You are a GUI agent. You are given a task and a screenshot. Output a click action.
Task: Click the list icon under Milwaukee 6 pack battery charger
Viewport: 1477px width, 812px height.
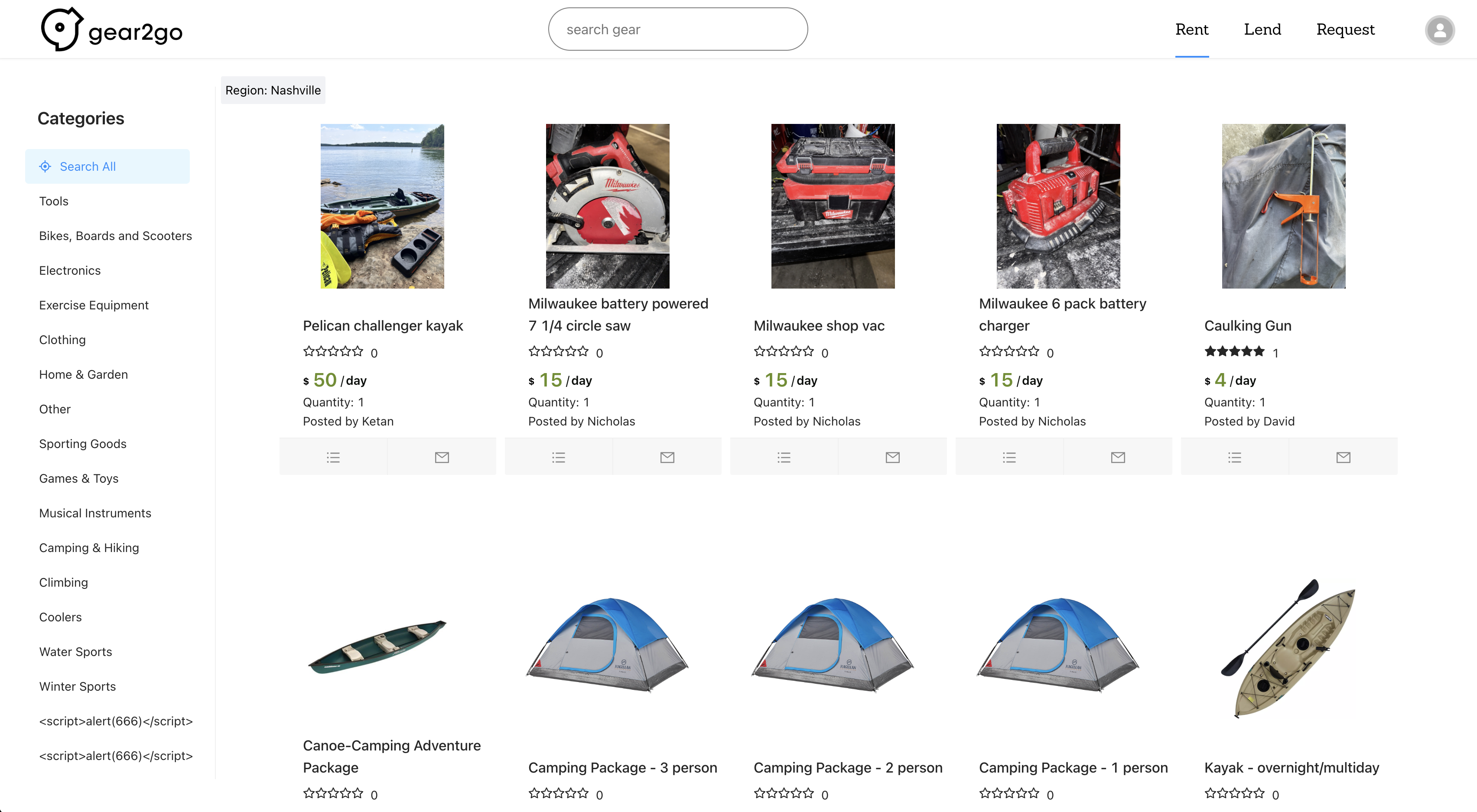pyautogui.click(x=1009, y=457)
